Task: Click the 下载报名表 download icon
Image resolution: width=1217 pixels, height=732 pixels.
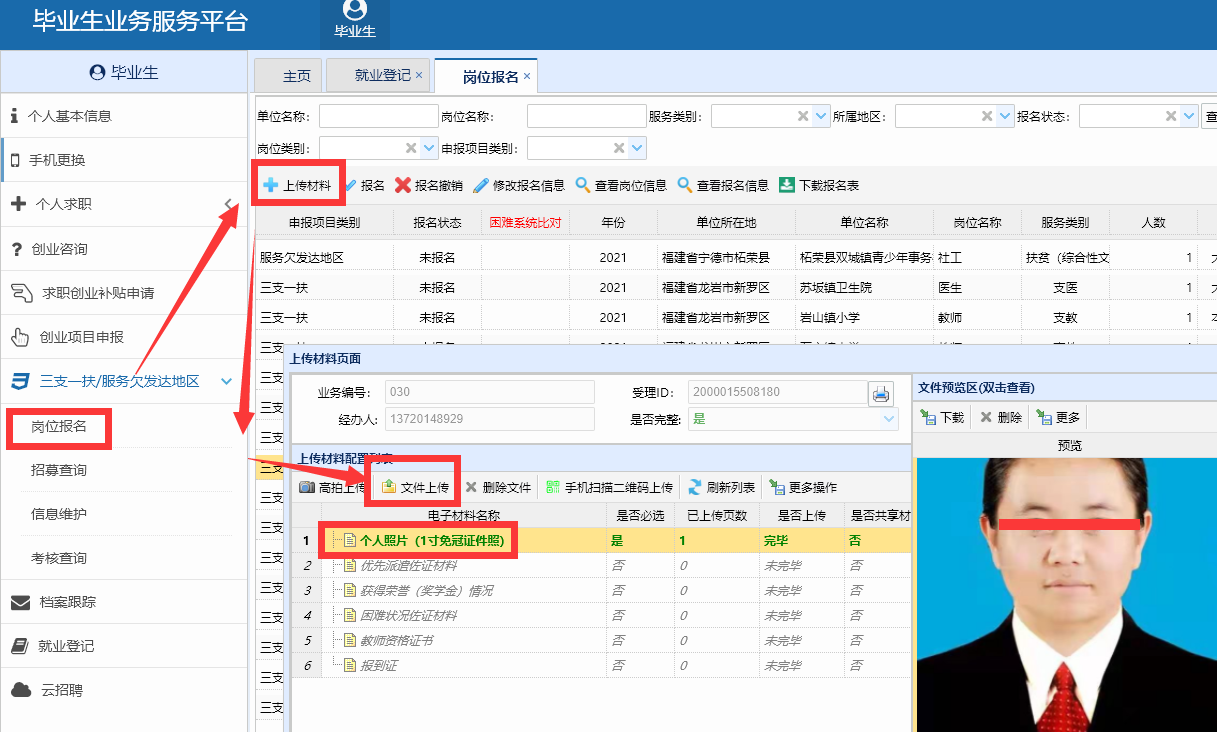Action: pos(787,185)
